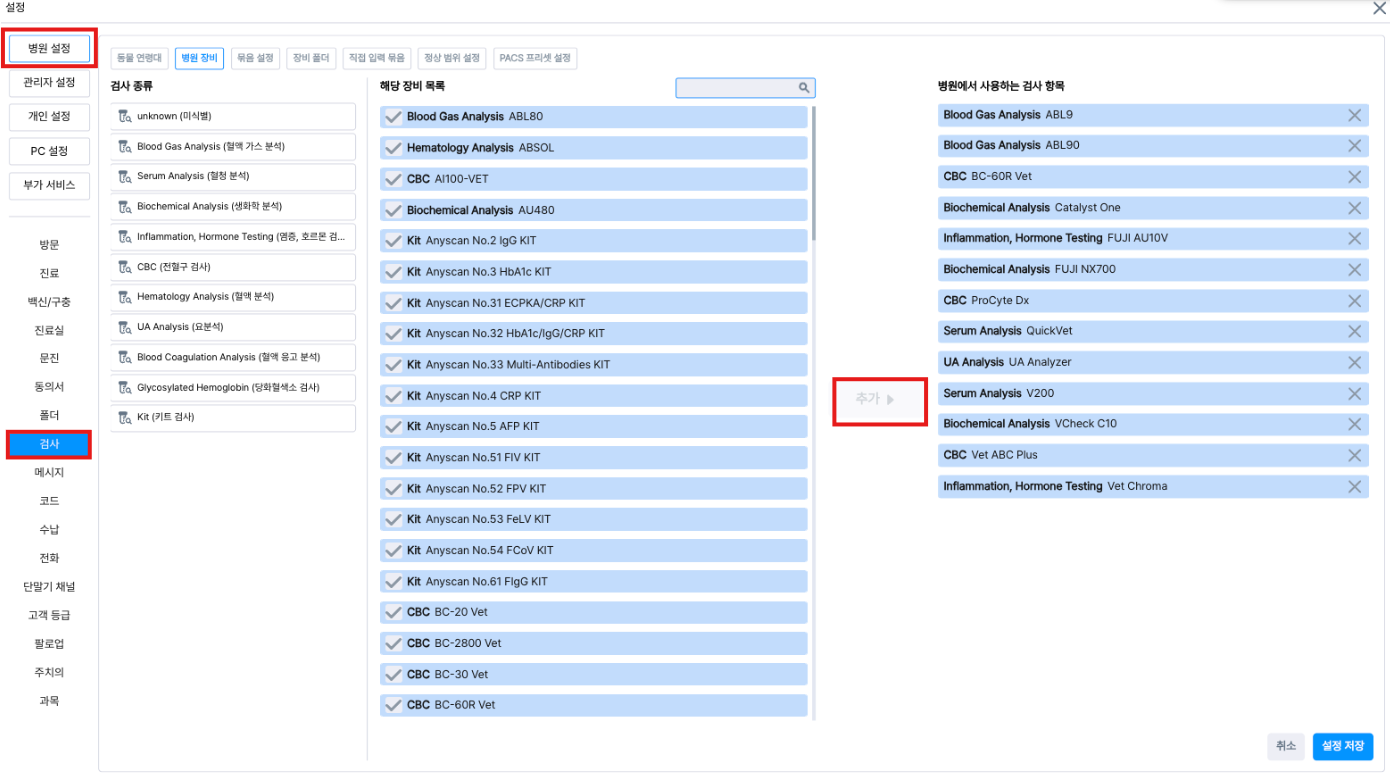Screen dimensions: 1390x779
Task: Select 문진 in the sidebar
Action: pyautogui.click(x=49, y=358)
